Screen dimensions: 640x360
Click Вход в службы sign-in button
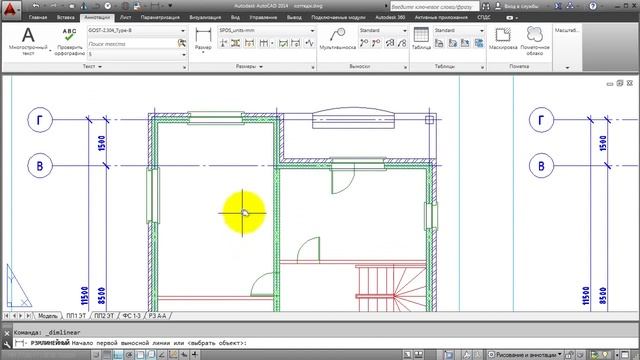tap(518, 6)
